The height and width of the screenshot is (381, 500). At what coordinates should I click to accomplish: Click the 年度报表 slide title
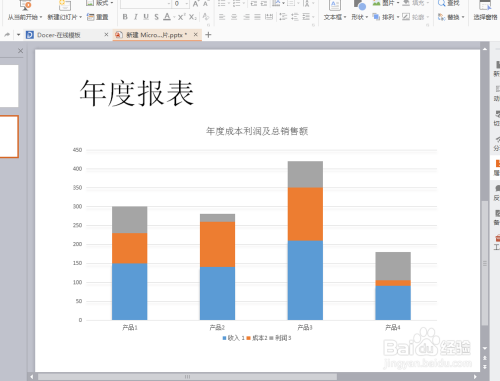[x=137, y=93]
